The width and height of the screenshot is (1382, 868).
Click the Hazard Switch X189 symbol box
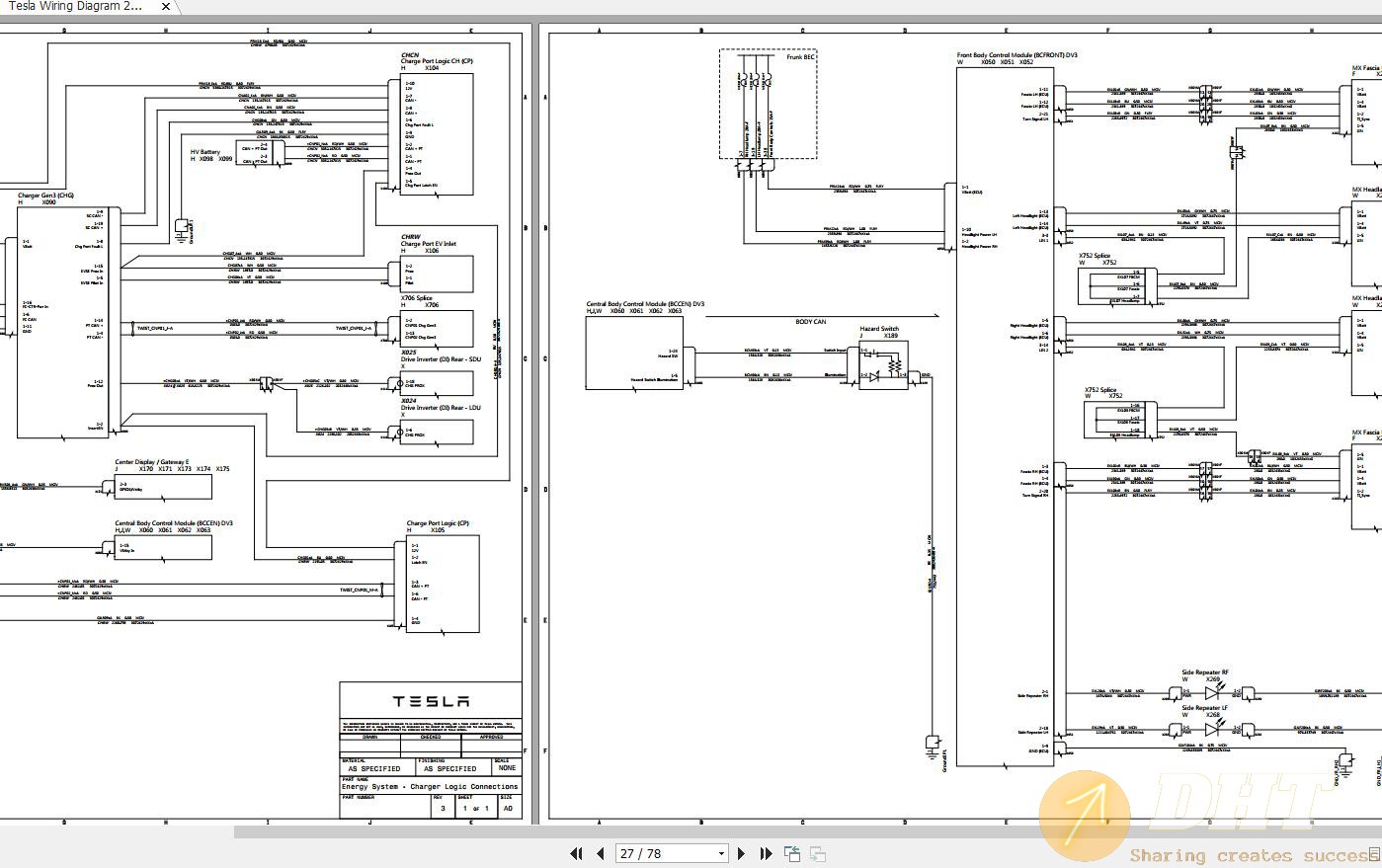[883, 365]
